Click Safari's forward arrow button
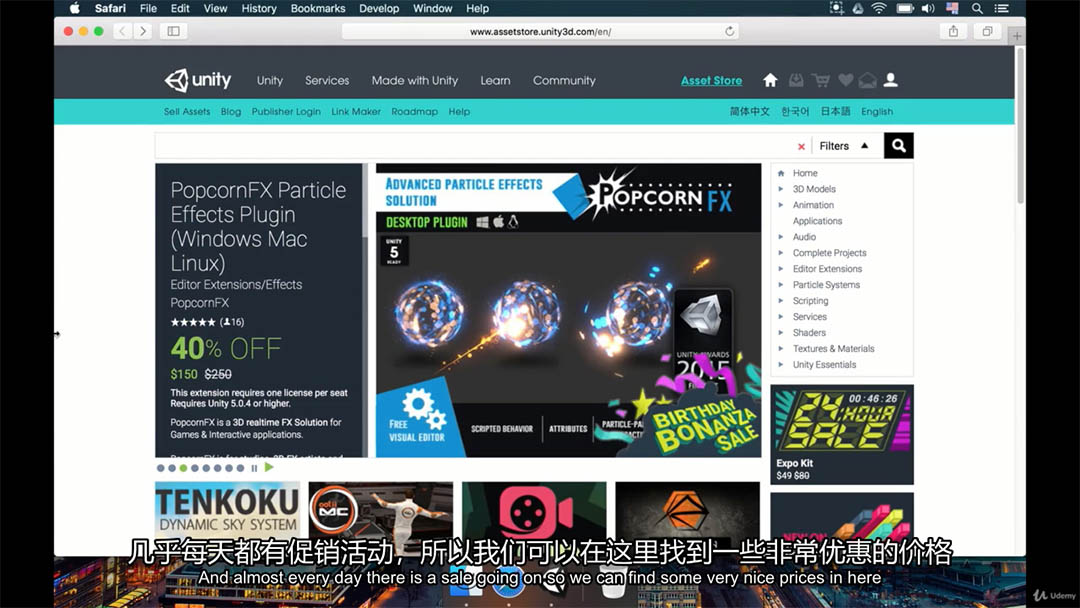 pos(143,31)
